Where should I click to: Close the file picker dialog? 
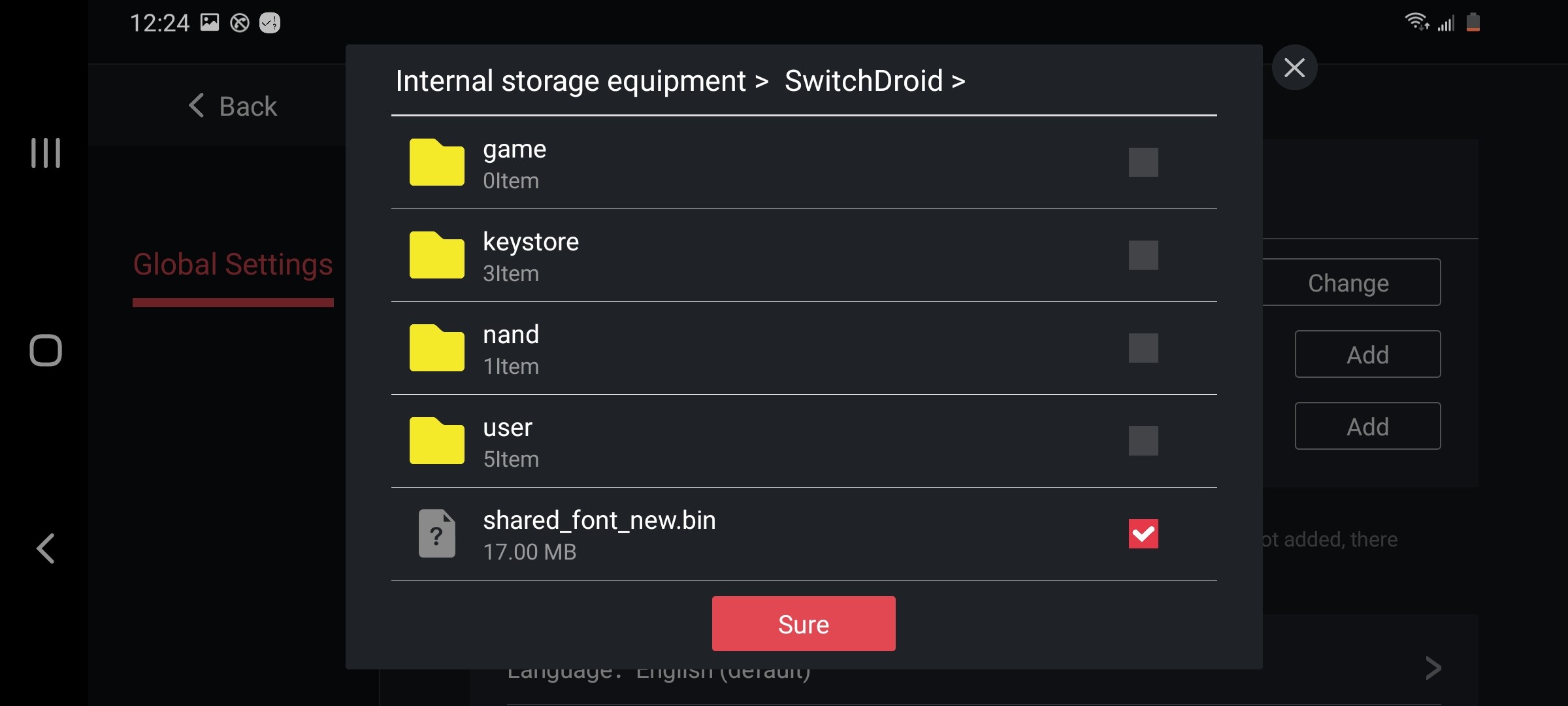coord(1294,67)
